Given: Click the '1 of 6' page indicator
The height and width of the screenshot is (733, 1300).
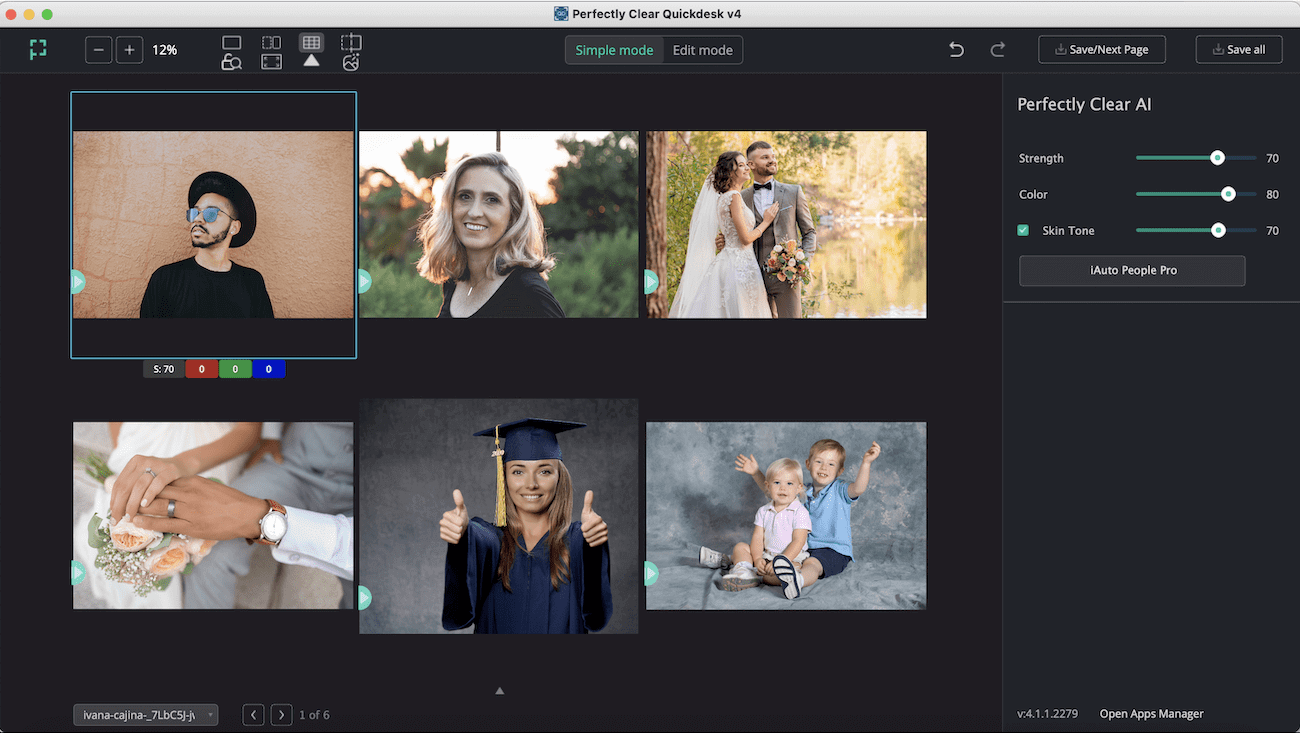Looking at the screenshot, I should [x=314, y=715].
